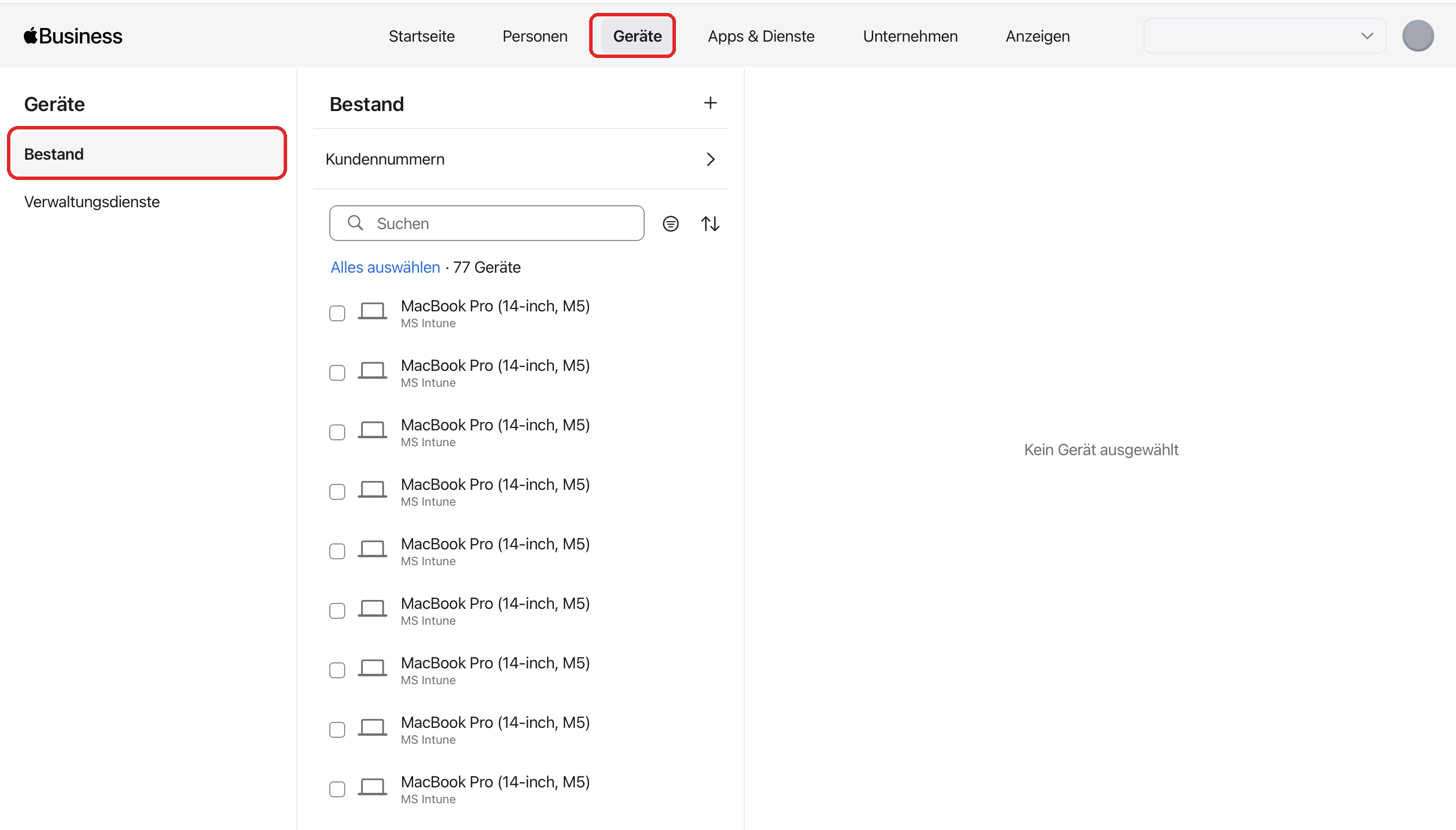Image resolution: width=1456 pixels, height=830 pixels.
Task: Click Alles auswählen link
Action: coord(385,267)
